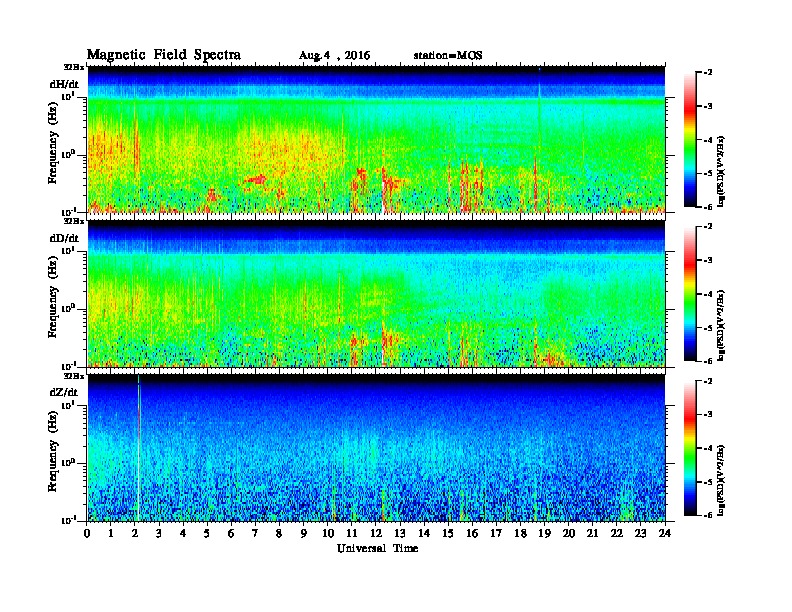Click the log PSD units label beside dH/dt colorbar
The image size is (792, 612).
pos(721,171)
